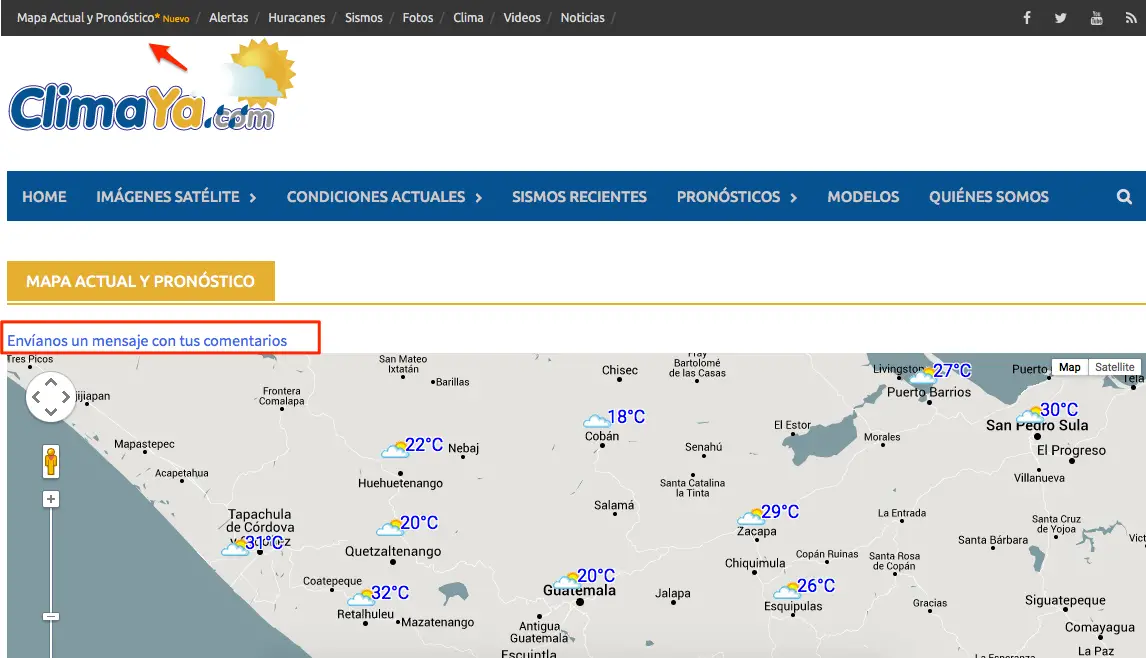The height and width of the screenshot is (658, 1146).
Task: Click the search magnifier icon in navbar
Action: click(1124, 197)
